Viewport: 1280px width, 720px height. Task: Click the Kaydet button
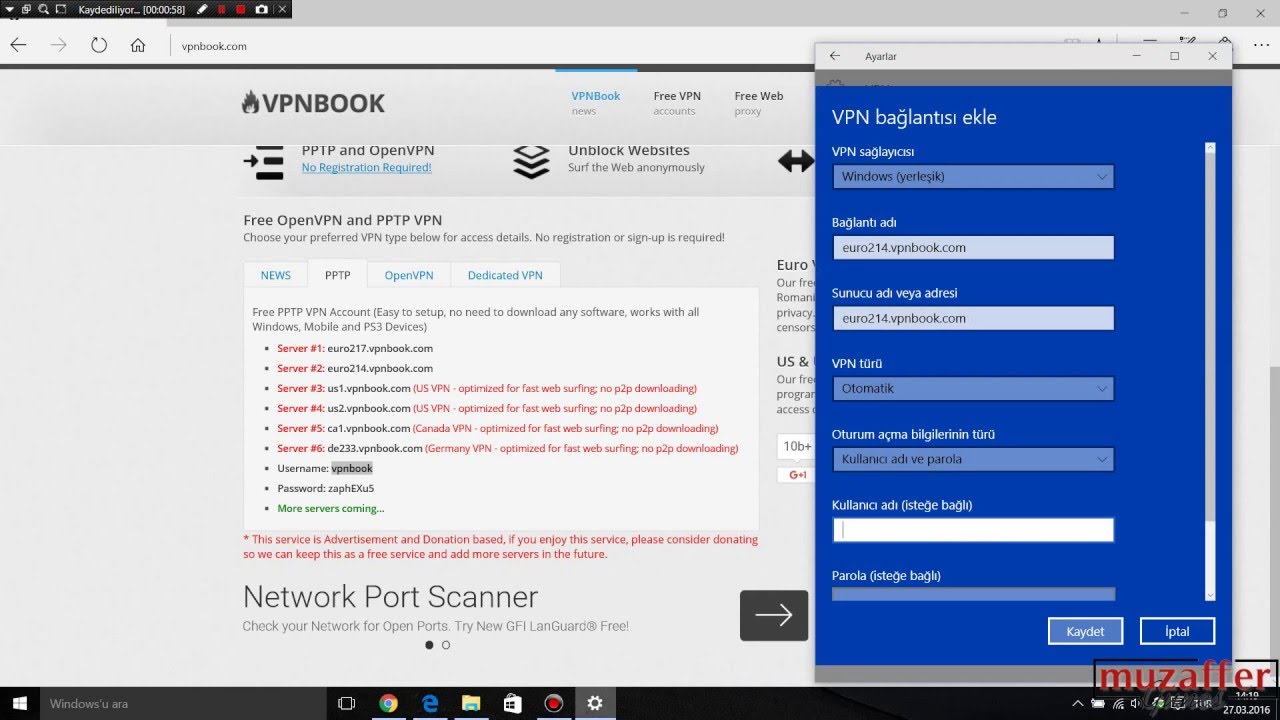coord(1085,631)
